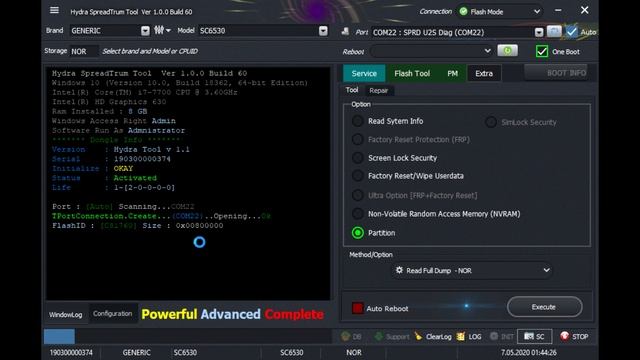Click the STOP button
Screen dimensions: 640x360
[574, 336]
